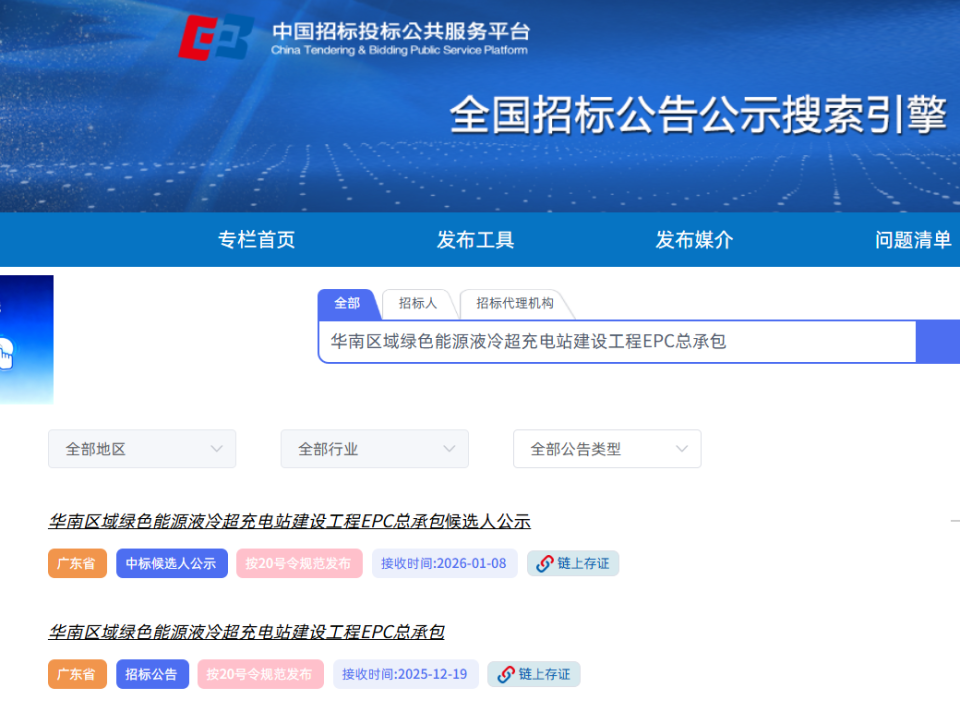
Task: Click the blue search button beside input
Action: pos(938,342)
